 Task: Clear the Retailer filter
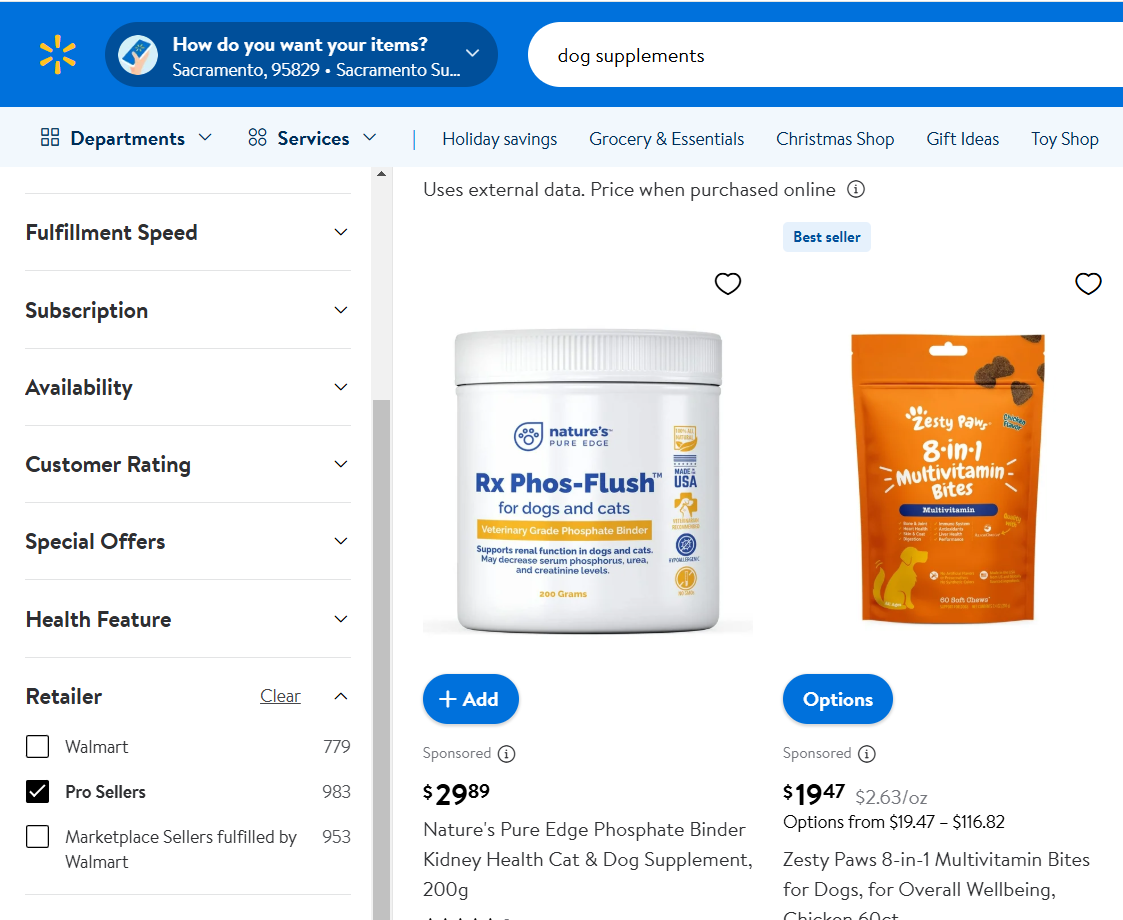coord(280,696)
